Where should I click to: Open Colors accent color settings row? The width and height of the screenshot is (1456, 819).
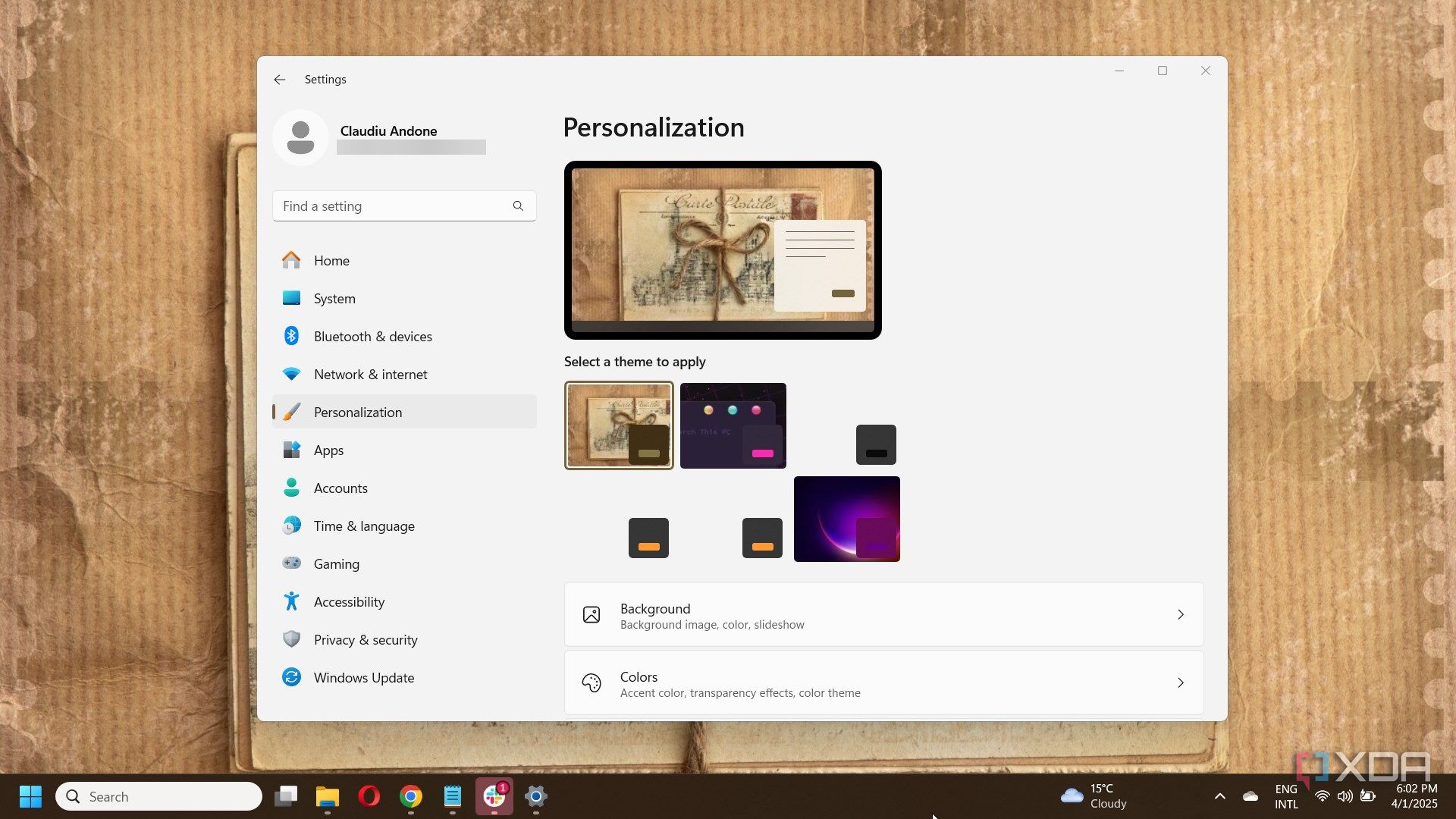coord(883,682)
